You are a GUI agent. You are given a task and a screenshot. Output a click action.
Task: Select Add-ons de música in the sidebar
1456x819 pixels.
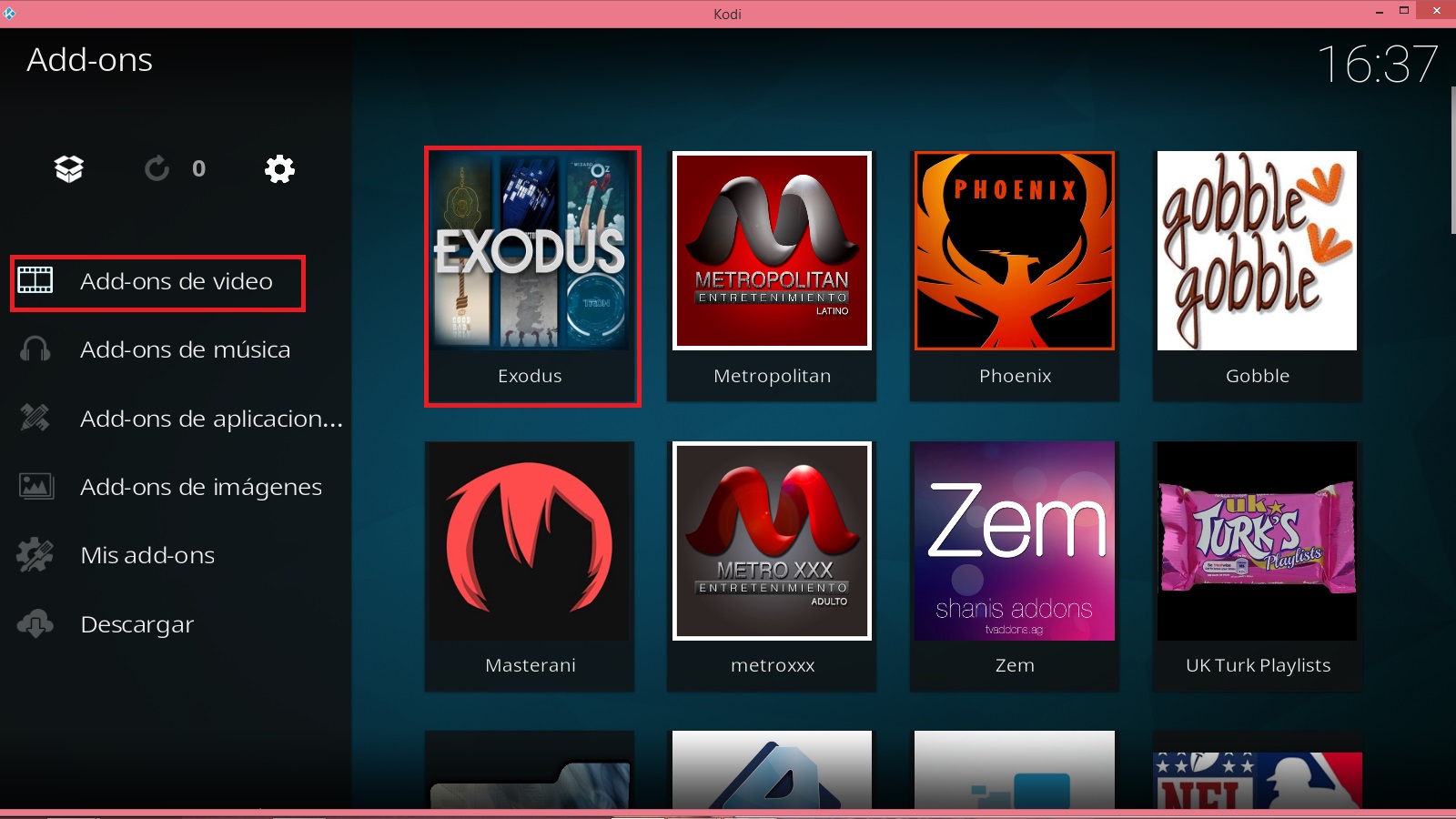pos(186,349)
